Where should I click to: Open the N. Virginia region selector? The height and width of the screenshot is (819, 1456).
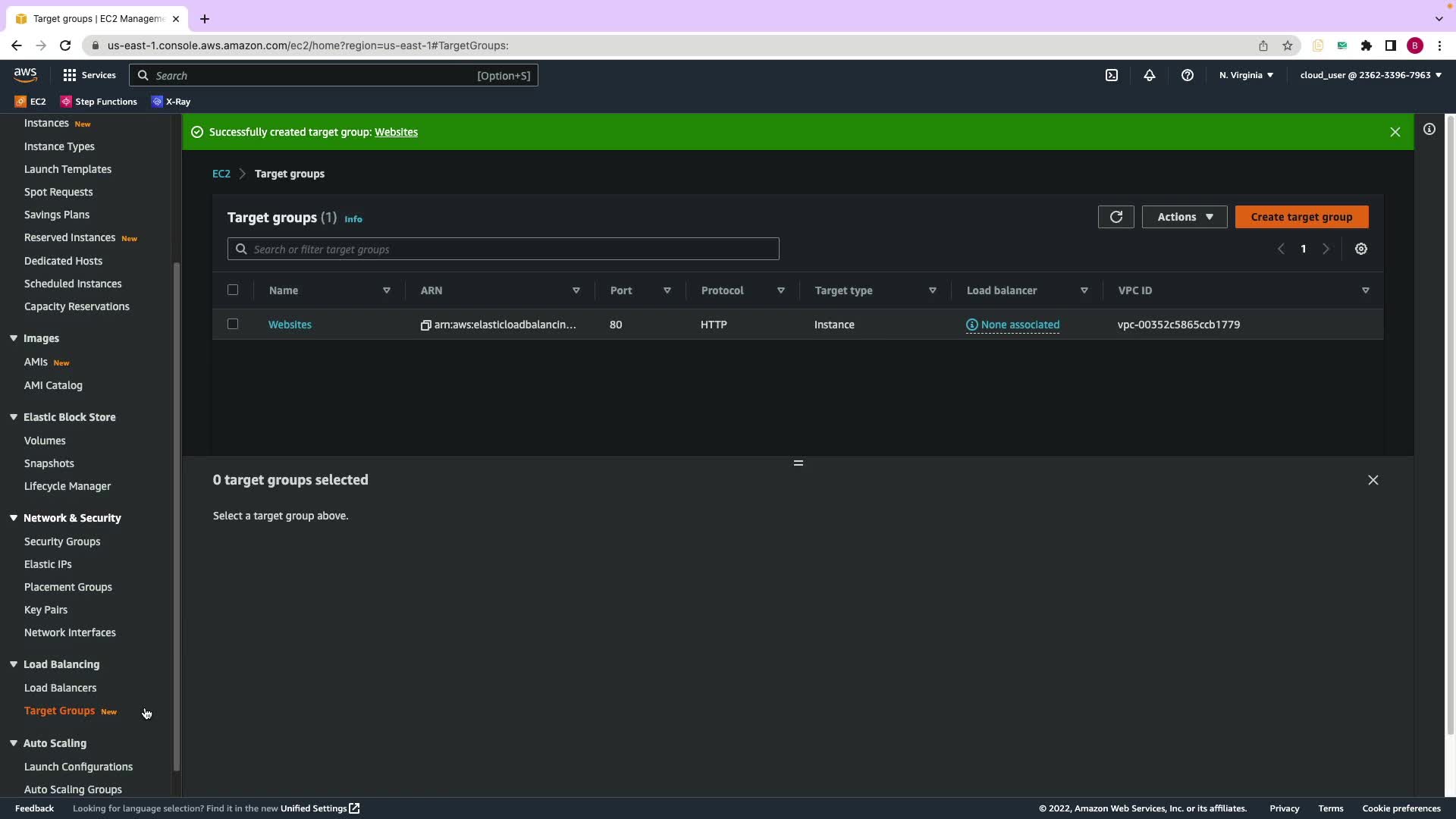pos(1246,75)
